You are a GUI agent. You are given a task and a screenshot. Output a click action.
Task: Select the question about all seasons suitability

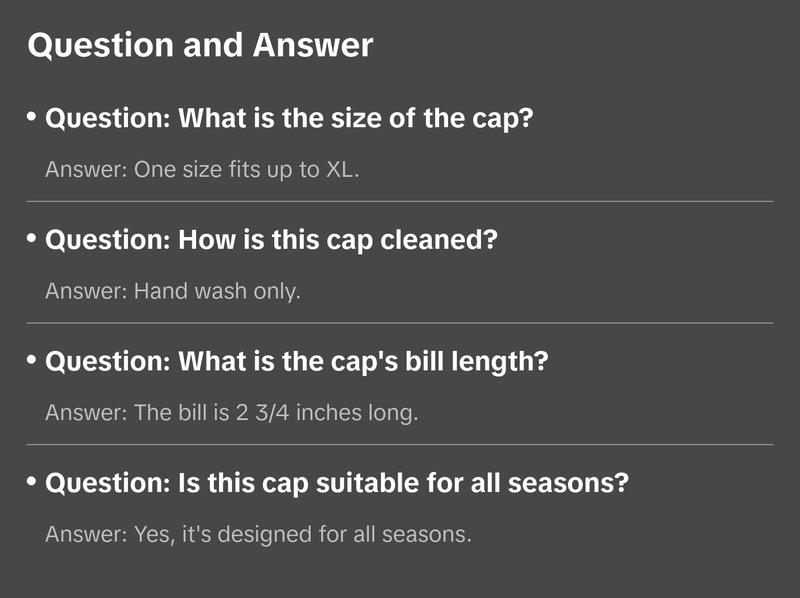(x=337, y=483)
